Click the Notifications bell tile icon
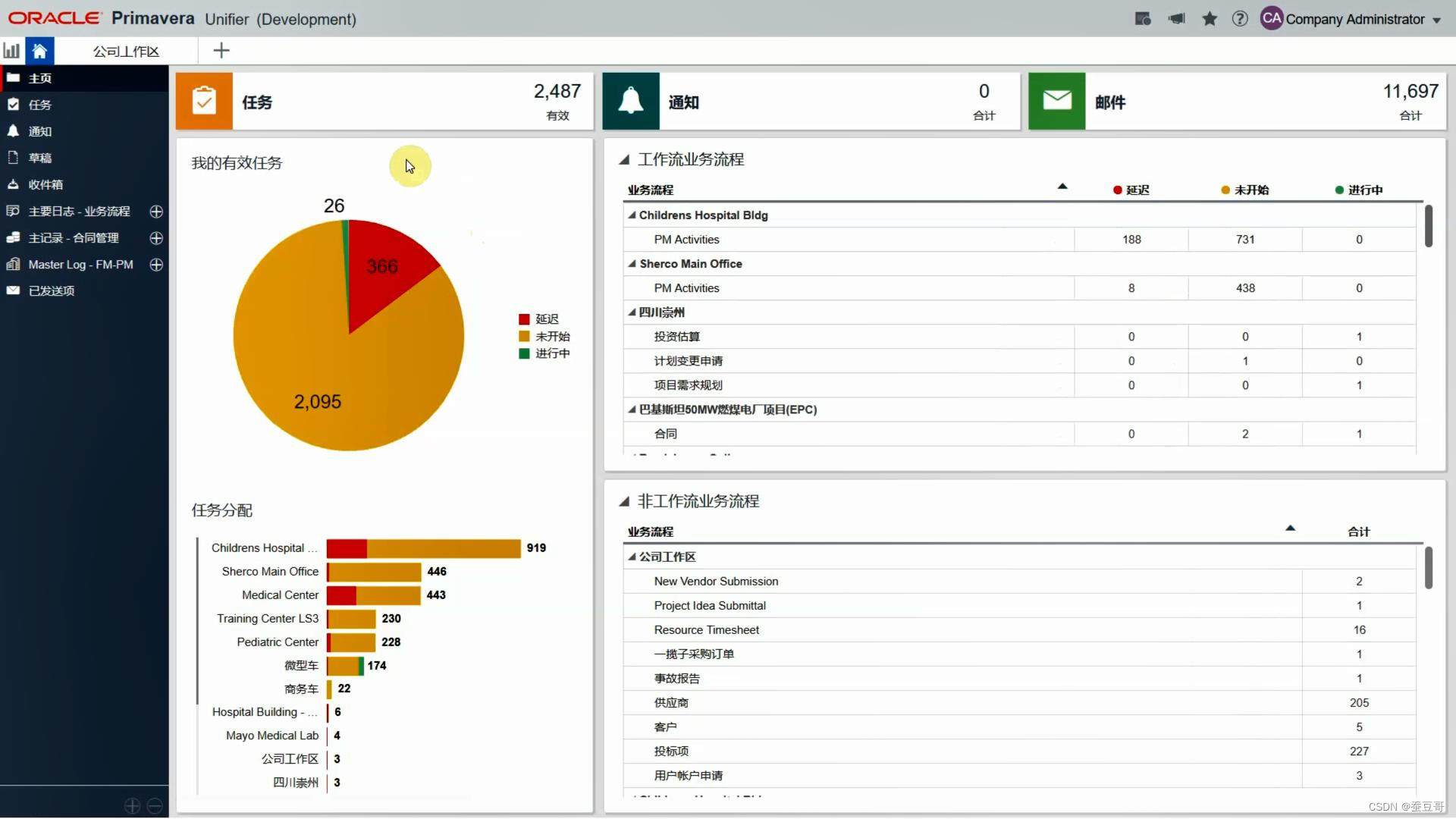This screenshot has height=819, width=1456. point(631,101)
